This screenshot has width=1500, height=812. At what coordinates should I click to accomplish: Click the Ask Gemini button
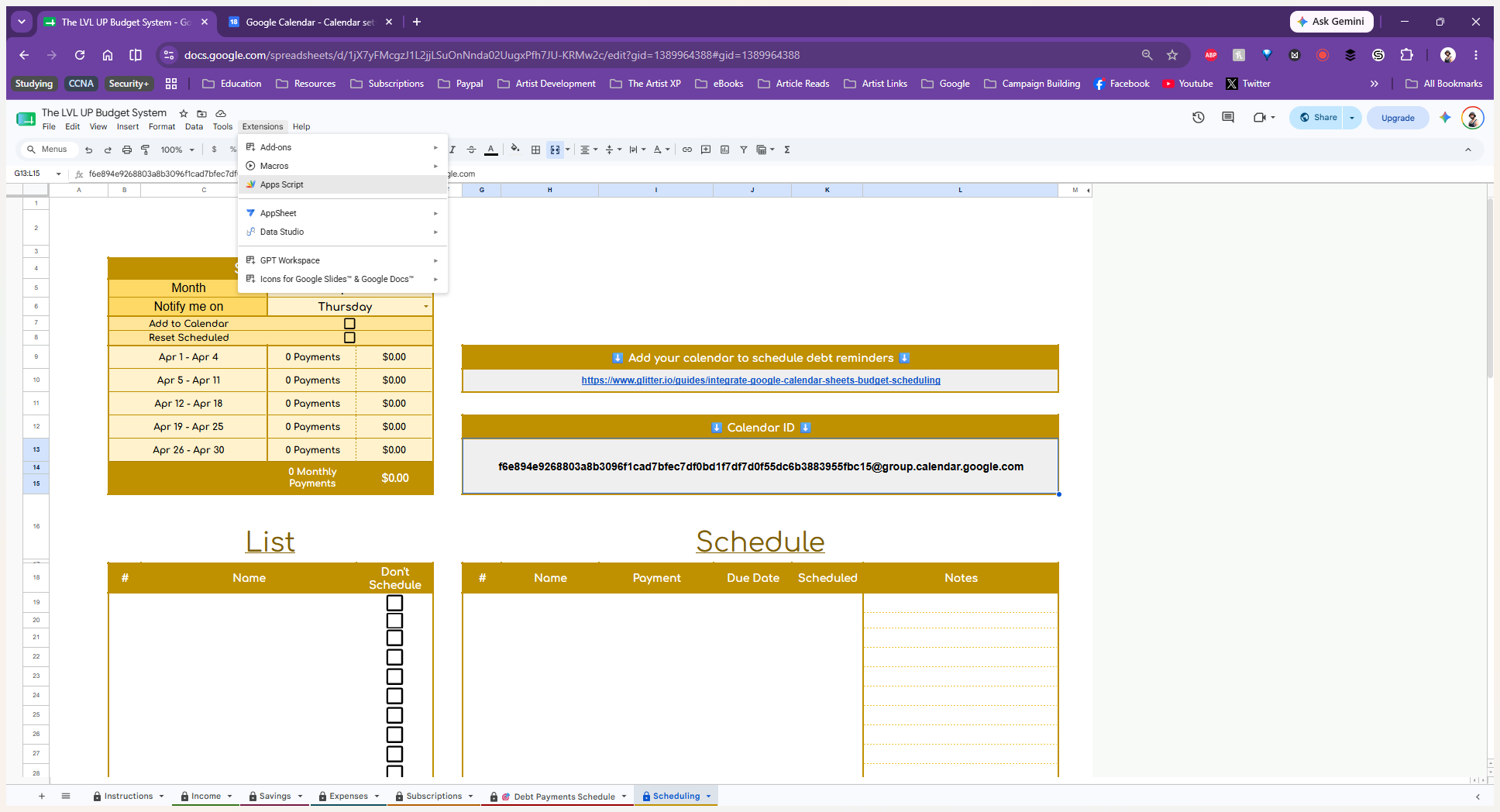coord(1331,22)
